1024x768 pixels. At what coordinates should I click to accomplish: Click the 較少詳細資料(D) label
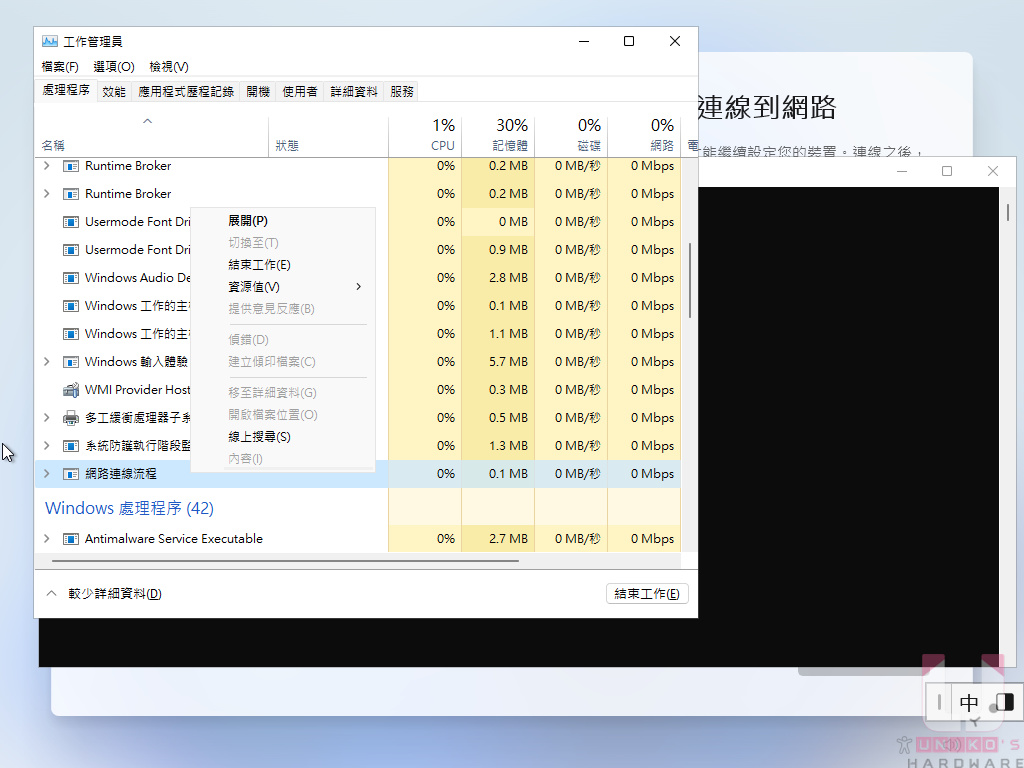pyautogui.click(x=115, y=594)
